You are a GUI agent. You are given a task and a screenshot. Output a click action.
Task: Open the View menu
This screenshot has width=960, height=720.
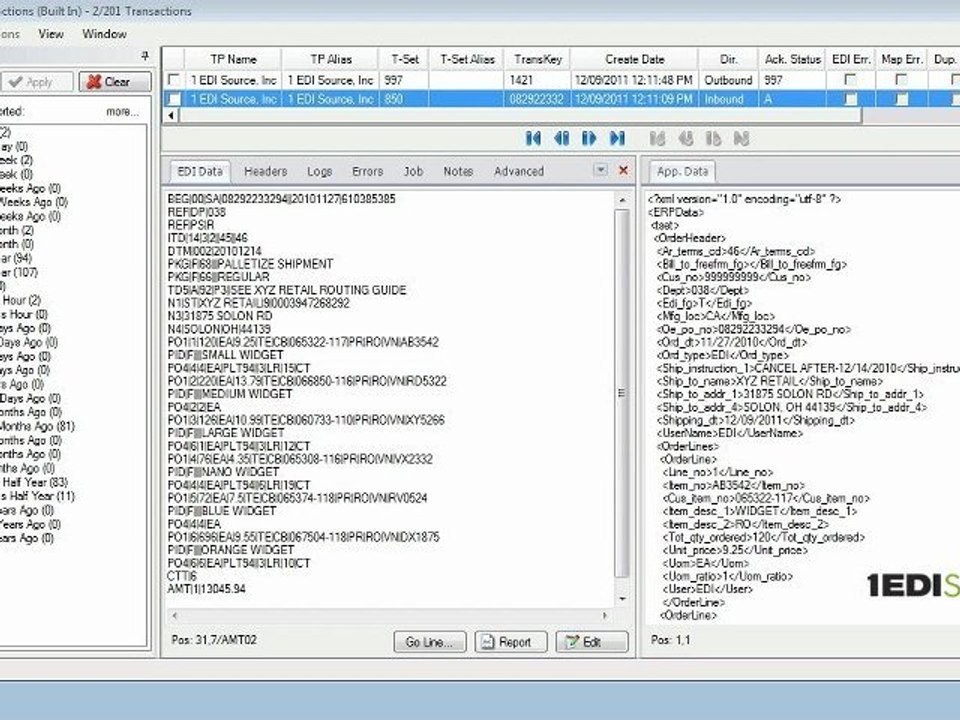click(x=51, y=34)
